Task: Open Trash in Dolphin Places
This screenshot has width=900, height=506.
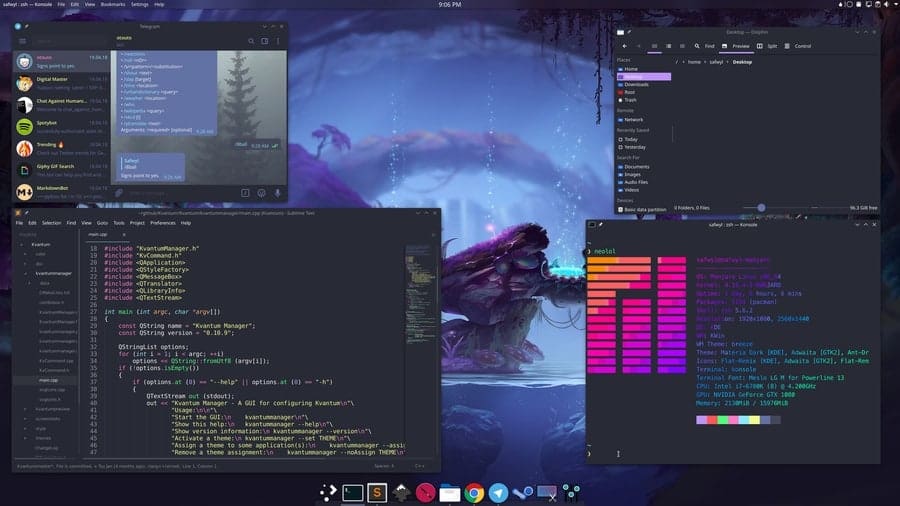Action: (643, 100)
